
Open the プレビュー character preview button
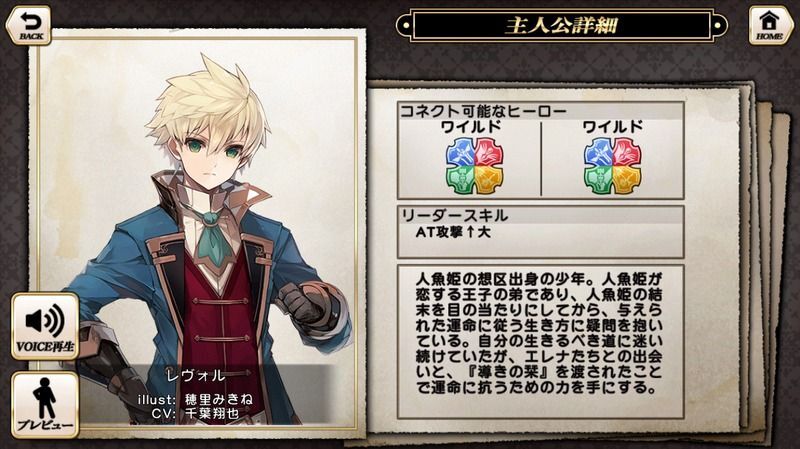[45, 405]
